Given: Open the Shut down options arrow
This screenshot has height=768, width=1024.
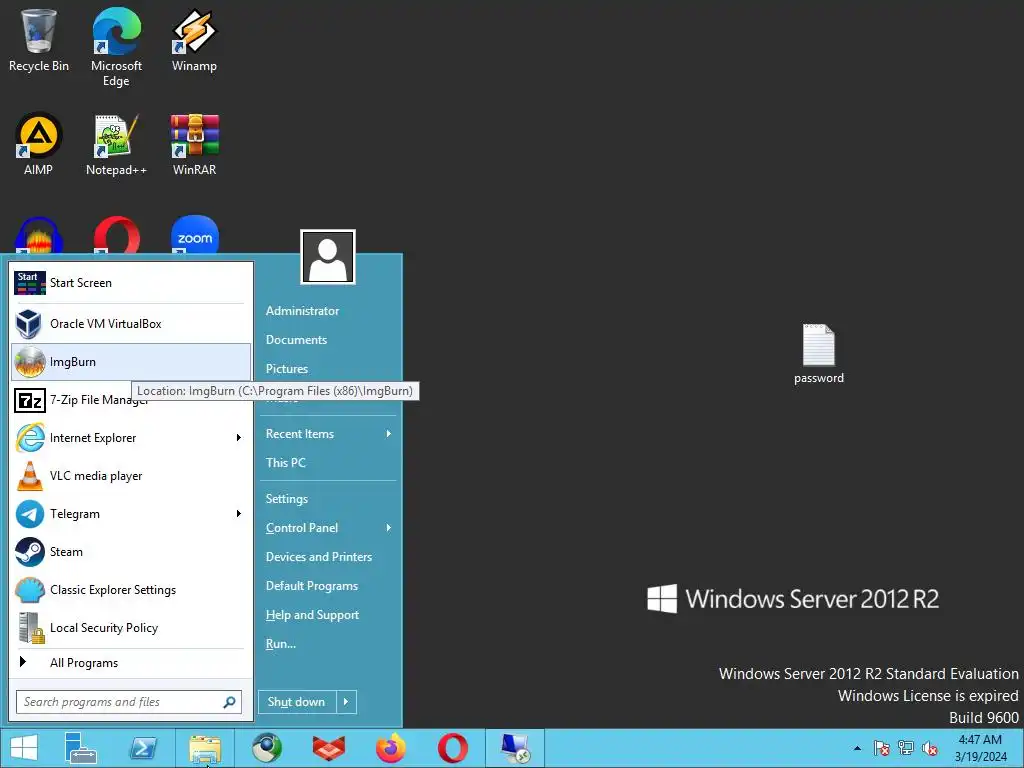Looking at the screenshot, I should coord(346,702).
